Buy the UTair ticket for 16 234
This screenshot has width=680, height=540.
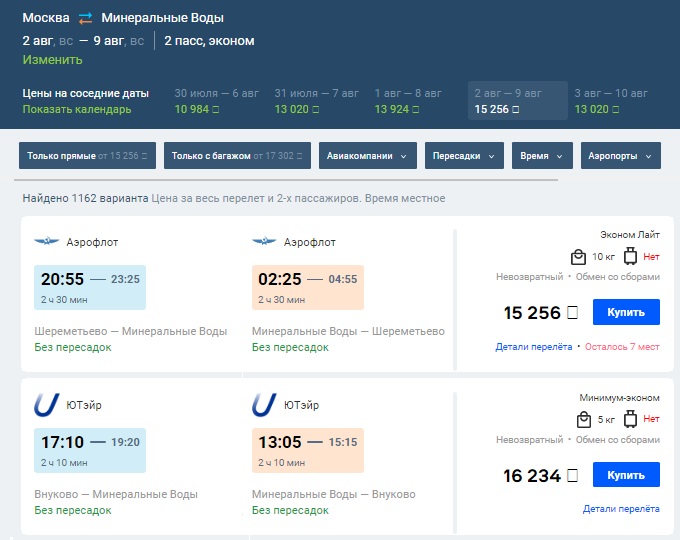click(x=626, y=475)
